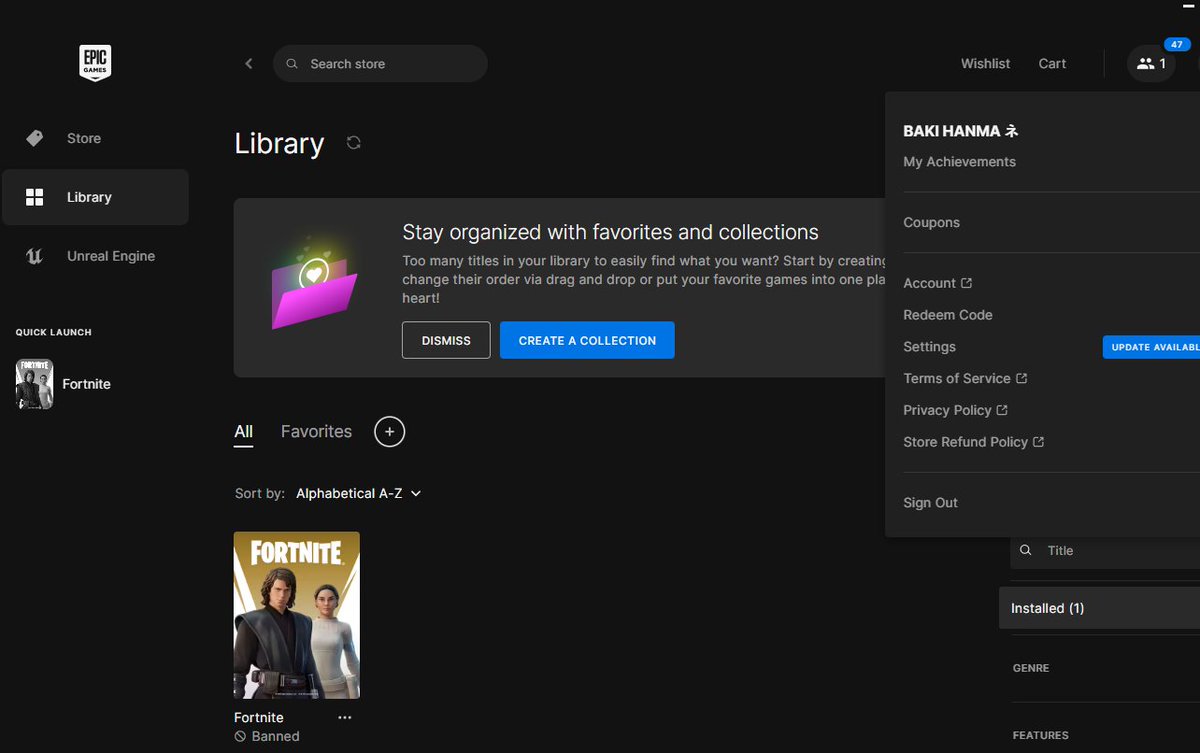The width and height of the screenshot is (1200, 753).
Task: Toggle the Installed (1) filter
Action: point(1099,608)
